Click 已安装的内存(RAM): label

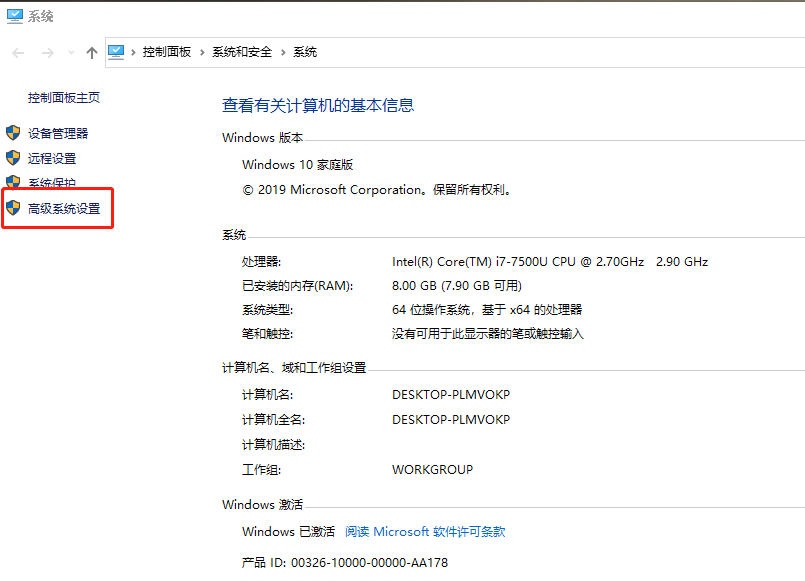298,286
